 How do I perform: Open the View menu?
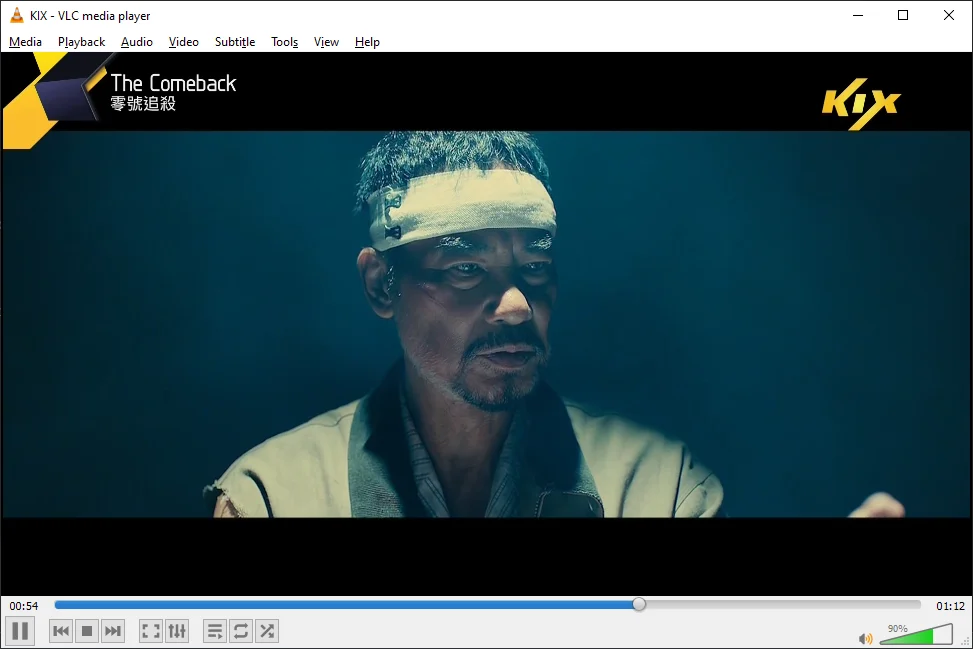[326, 42]
